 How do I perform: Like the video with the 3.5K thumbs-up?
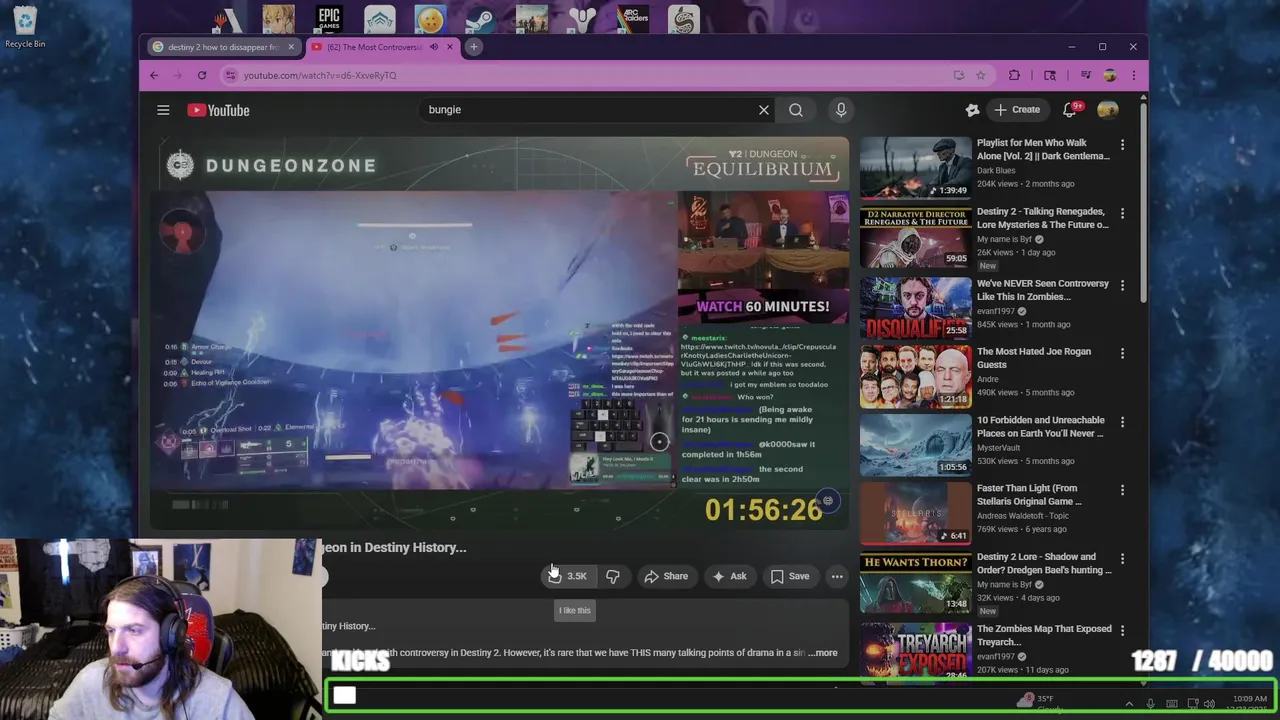567,576
